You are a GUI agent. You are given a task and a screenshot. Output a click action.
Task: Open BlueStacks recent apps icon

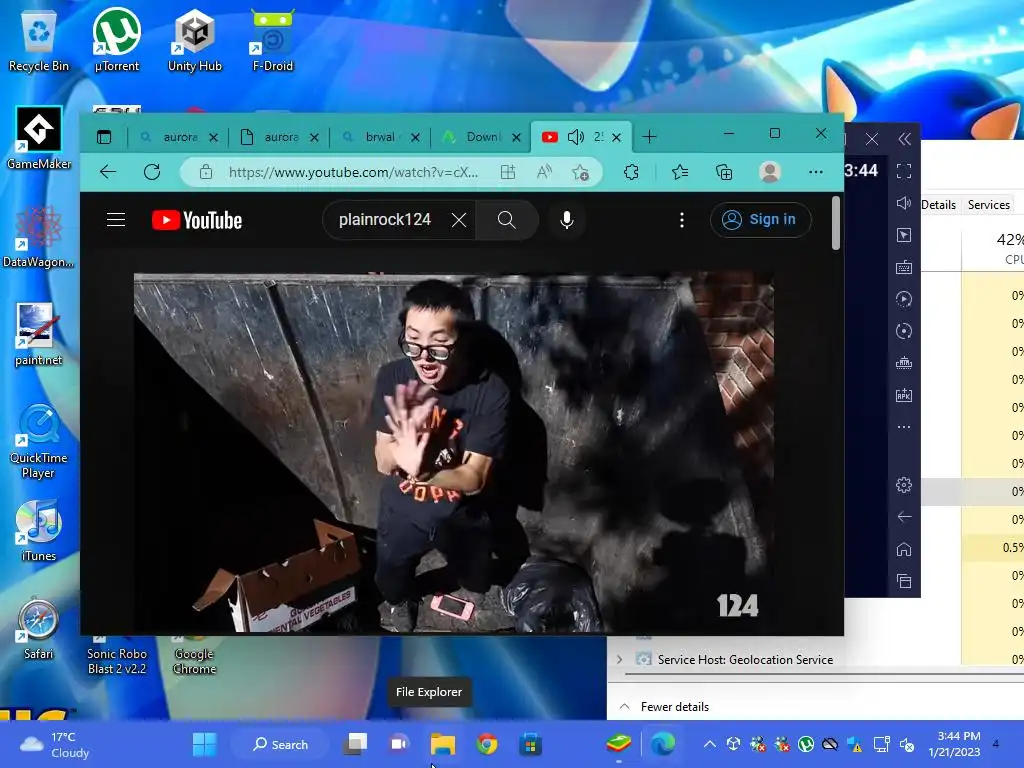tap(904, 581)
